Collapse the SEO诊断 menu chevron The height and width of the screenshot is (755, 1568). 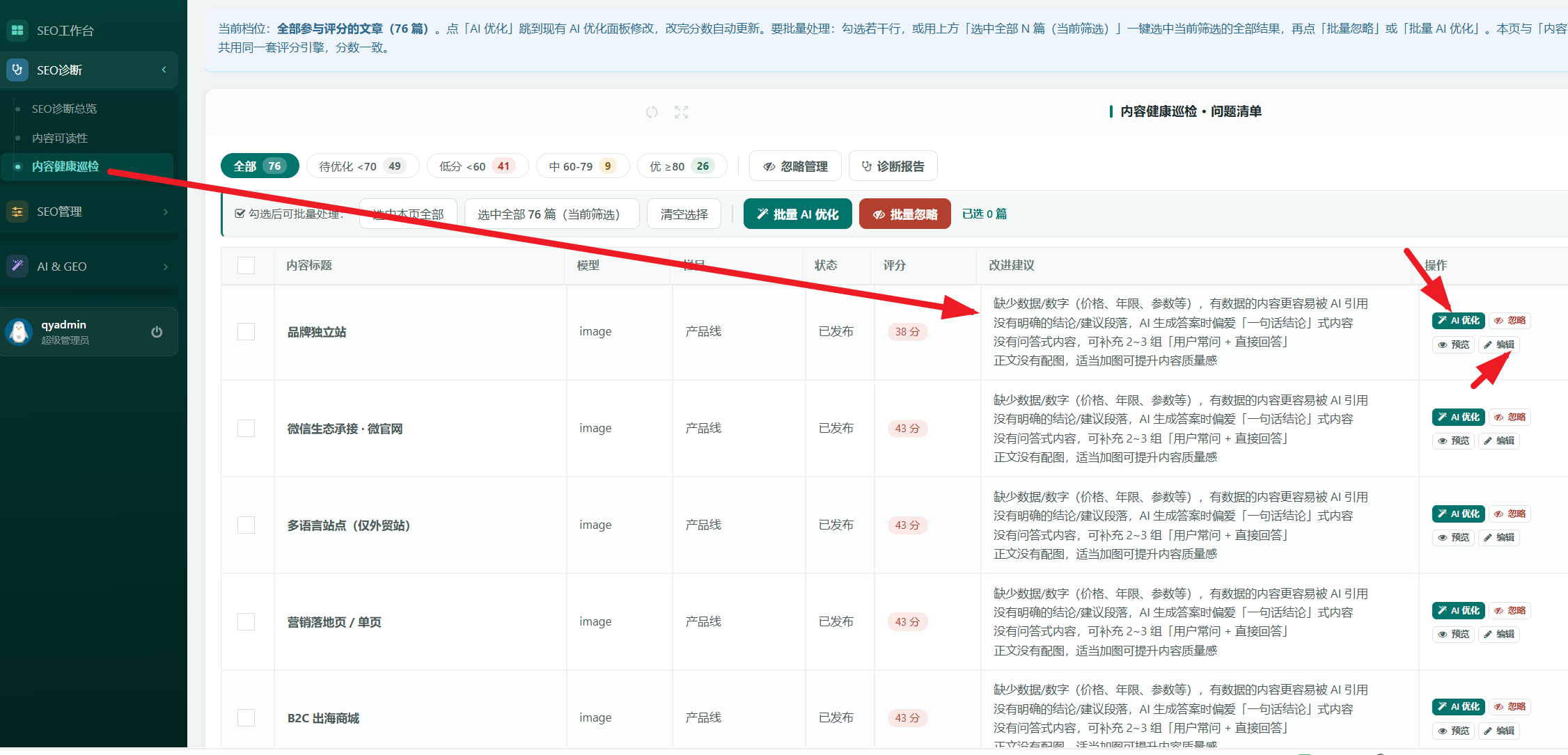pyautogui.click(x=164, y=70)
